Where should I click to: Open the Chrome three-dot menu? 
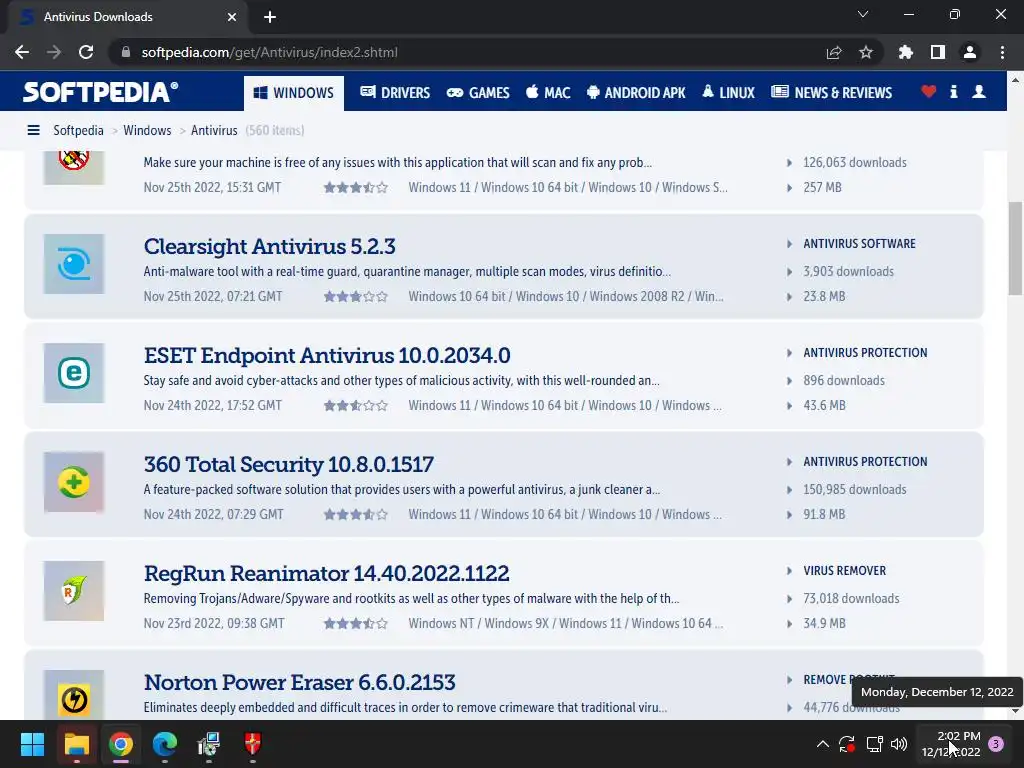click(x=1002, y=52)
